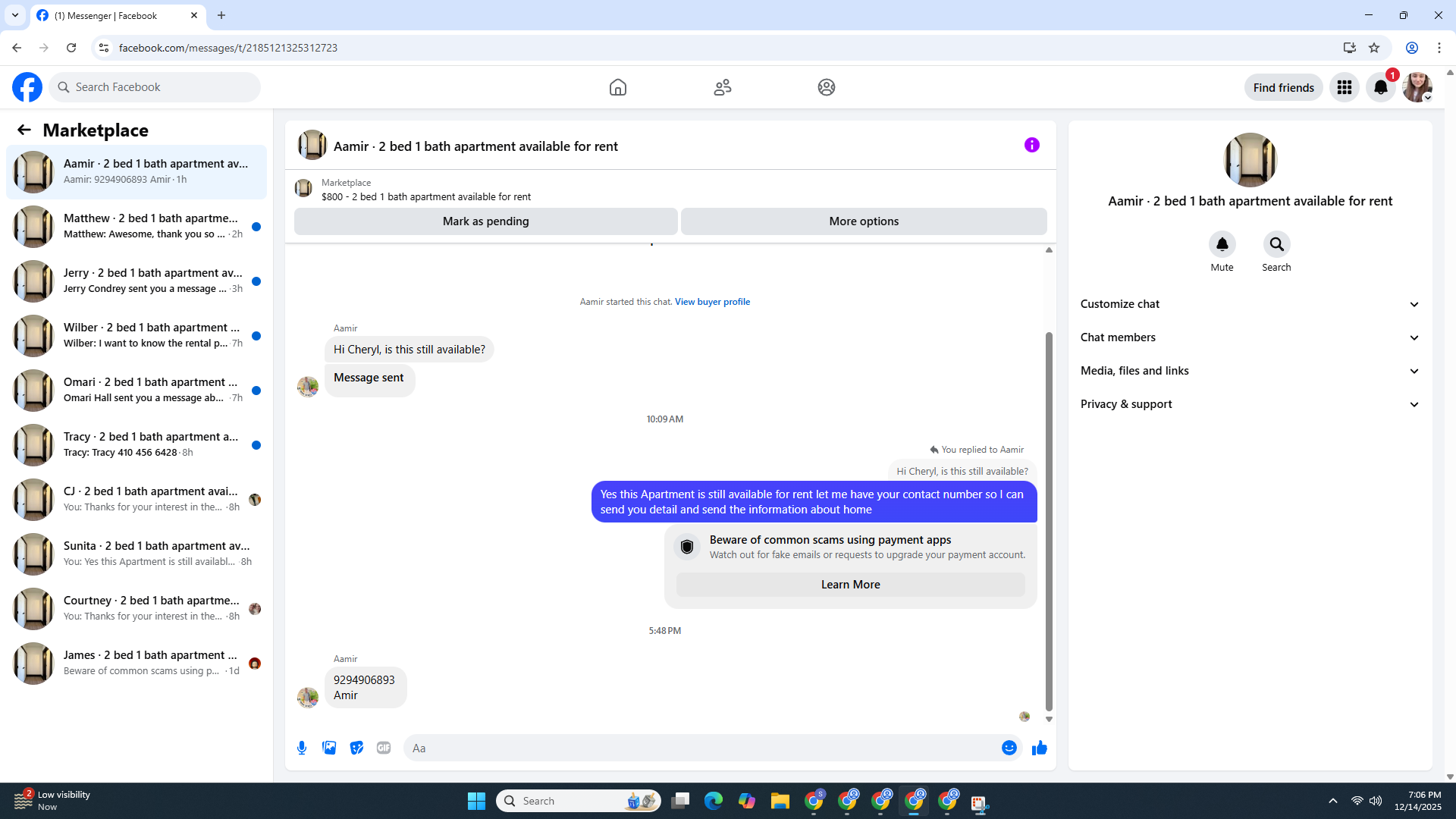This screenshot has width=1456, height=819.
Task: Open the View buyer profile link
Action: tap(712, 302)
